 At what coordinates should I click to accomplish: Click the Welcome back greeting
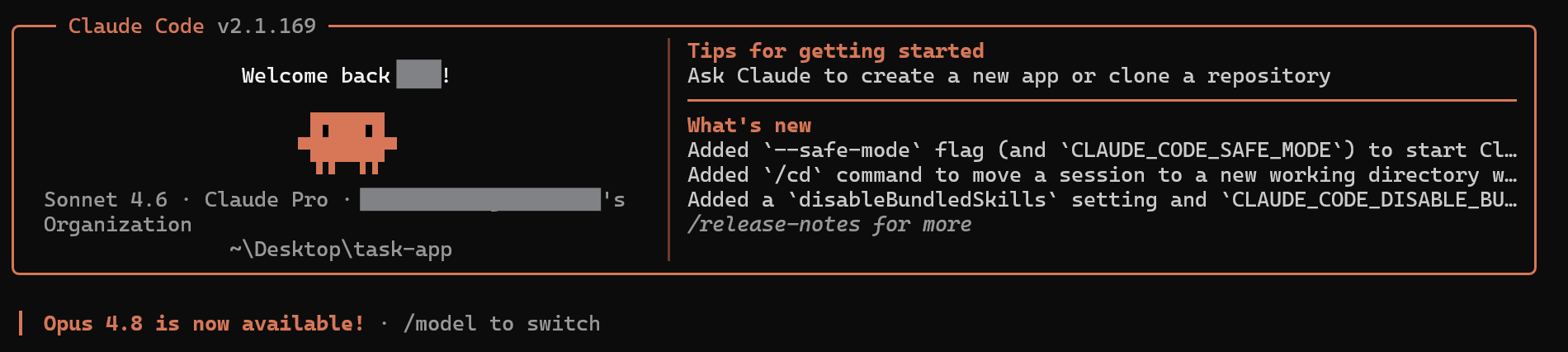click(315, 76)
